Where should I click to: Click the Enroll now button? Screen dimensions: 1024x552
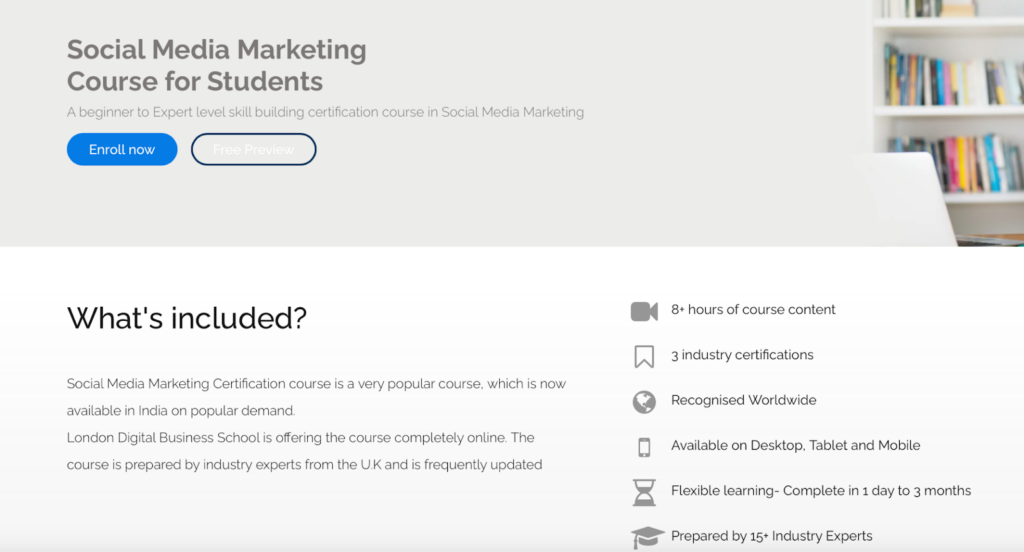(x=122, y=150)
